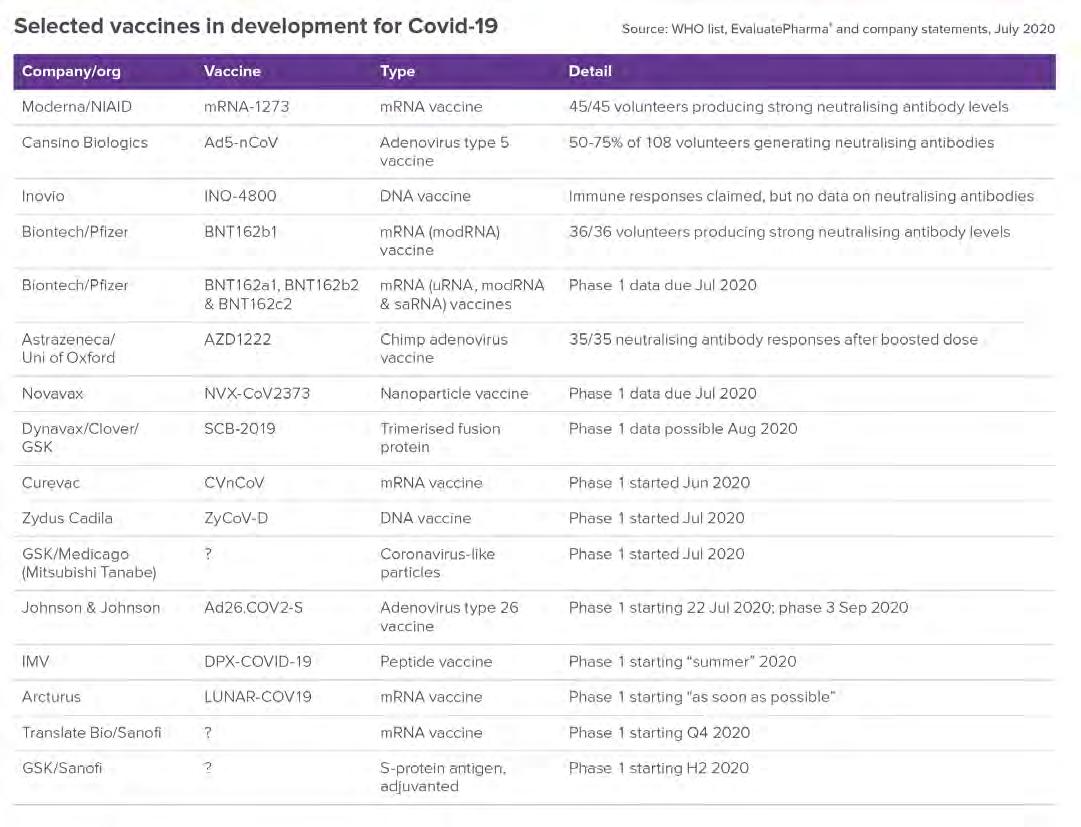Select the 'DPX-COVID-19' vaccine cell
The width and height of the screenshot is (1081, 827).
(x=257, y=662)
